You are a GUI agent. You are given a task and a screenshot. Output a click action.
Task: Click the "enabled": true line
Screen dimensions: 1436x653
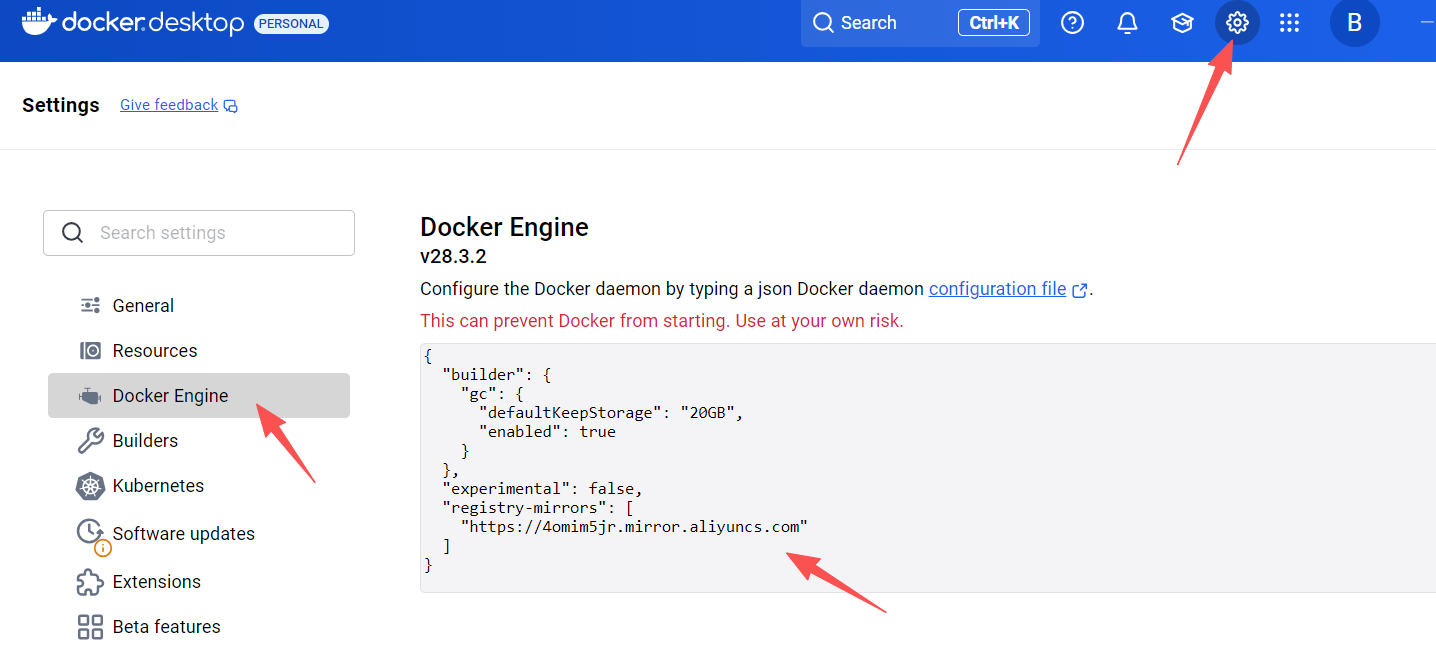(547, 432)
